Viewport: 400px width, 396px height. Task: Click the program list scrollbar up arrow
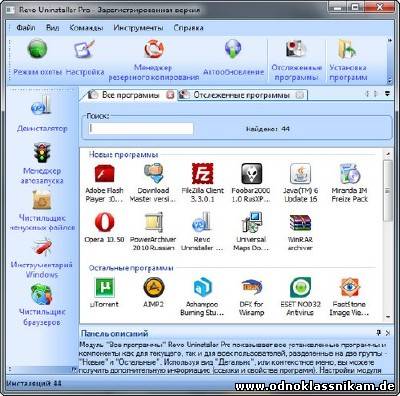point(387,154)
